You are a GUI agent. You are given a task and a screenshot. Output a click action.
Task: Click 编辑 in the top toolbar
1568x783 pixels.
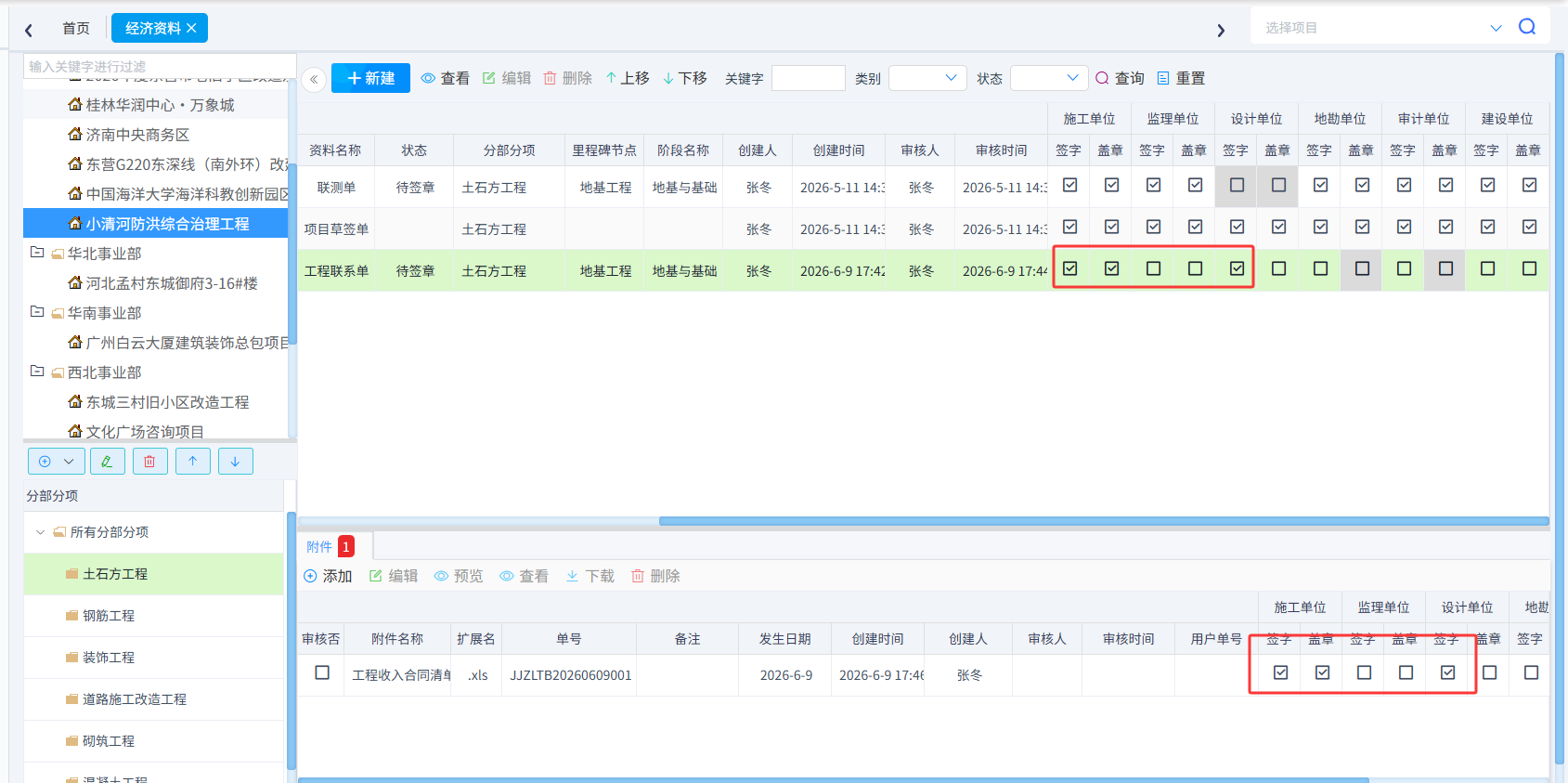(507, 79)
